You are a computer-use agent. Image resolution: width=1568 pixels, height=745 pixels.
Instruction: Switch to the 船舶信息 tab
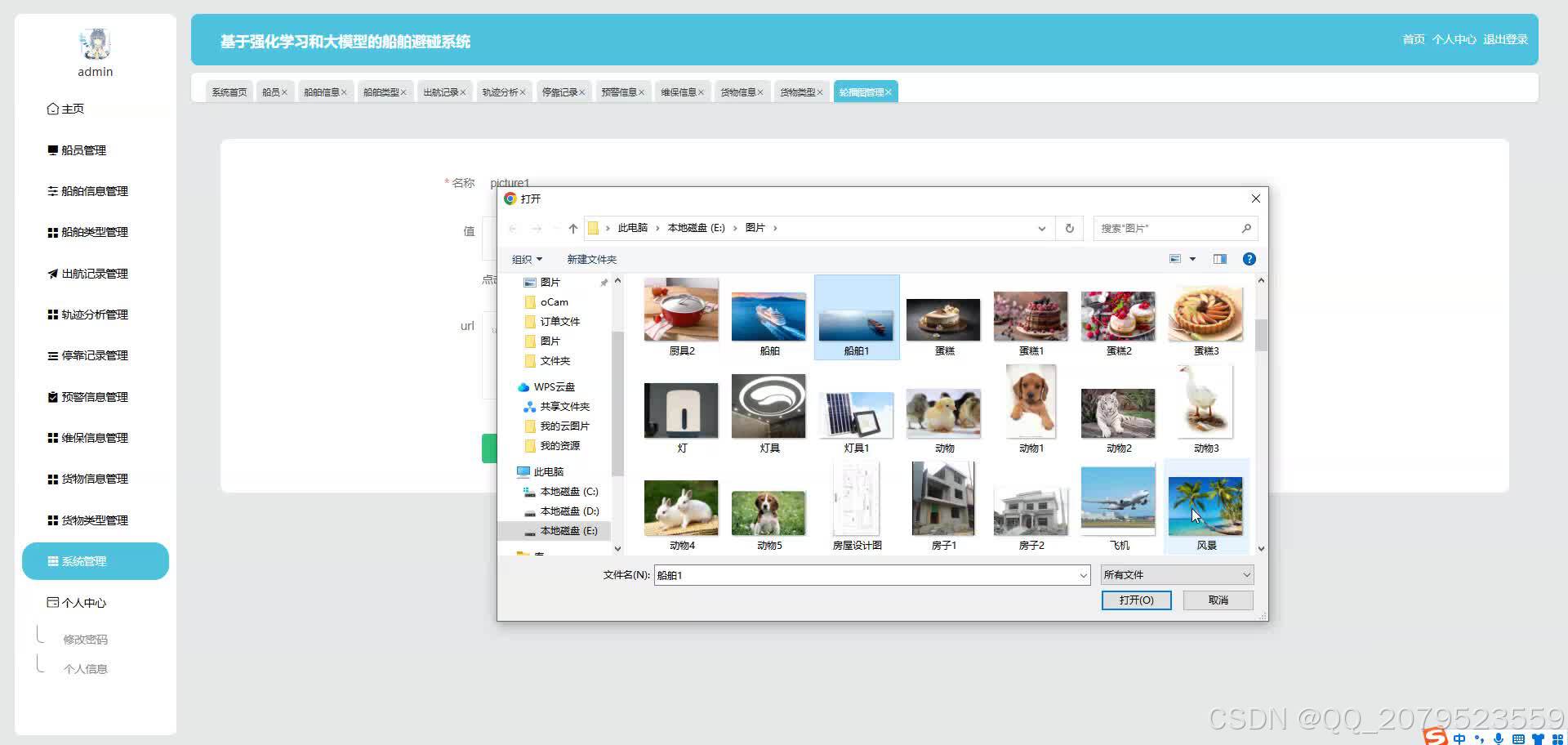click(x=322, y=92)
